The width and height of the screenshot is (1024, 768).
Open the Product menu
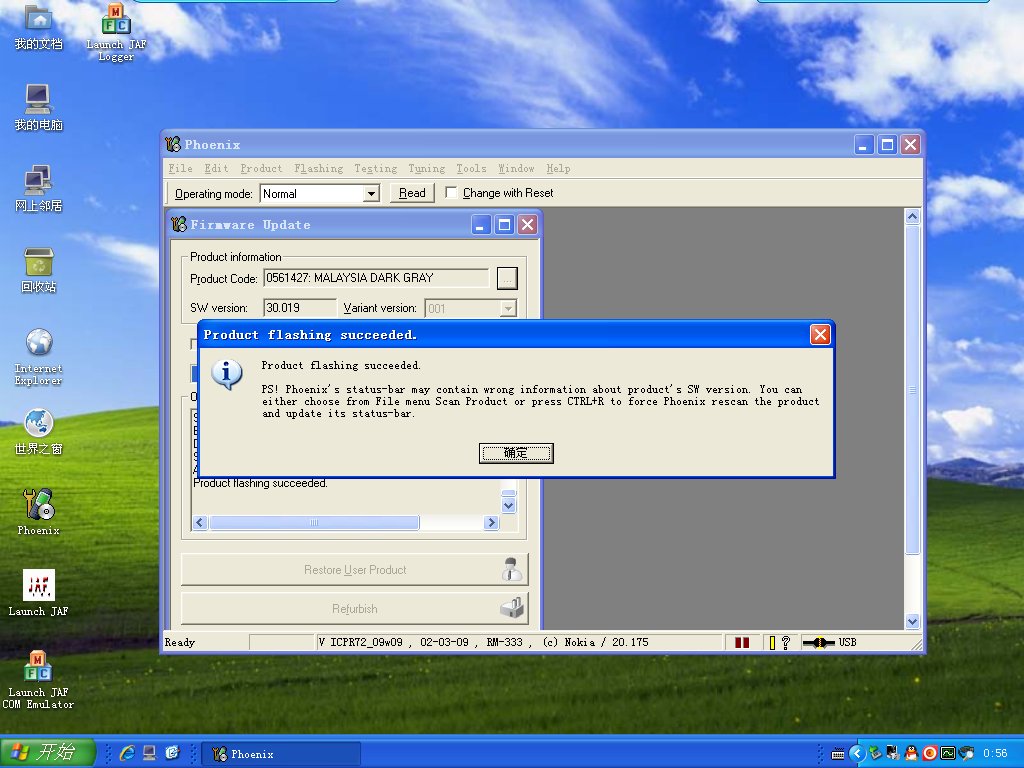pos(261,168)
